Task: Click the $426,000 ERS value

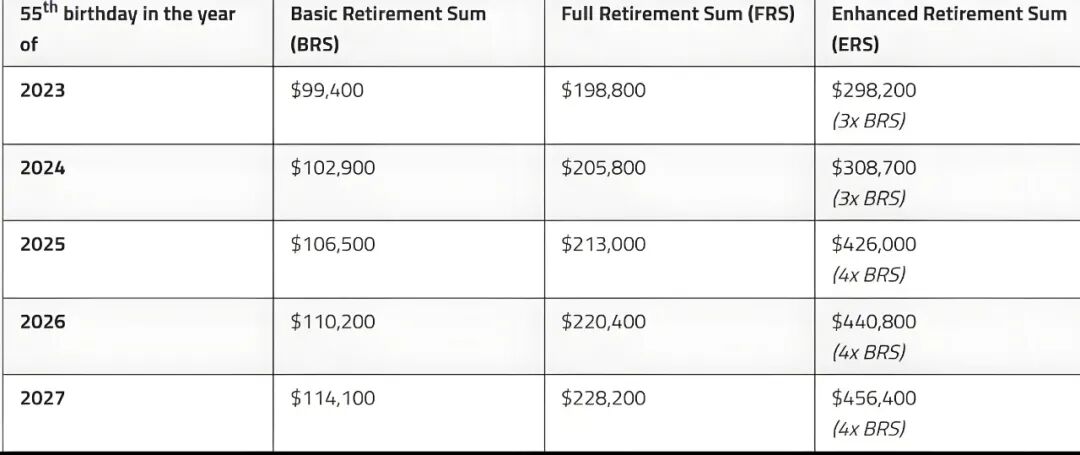Action: coord(874,244)
